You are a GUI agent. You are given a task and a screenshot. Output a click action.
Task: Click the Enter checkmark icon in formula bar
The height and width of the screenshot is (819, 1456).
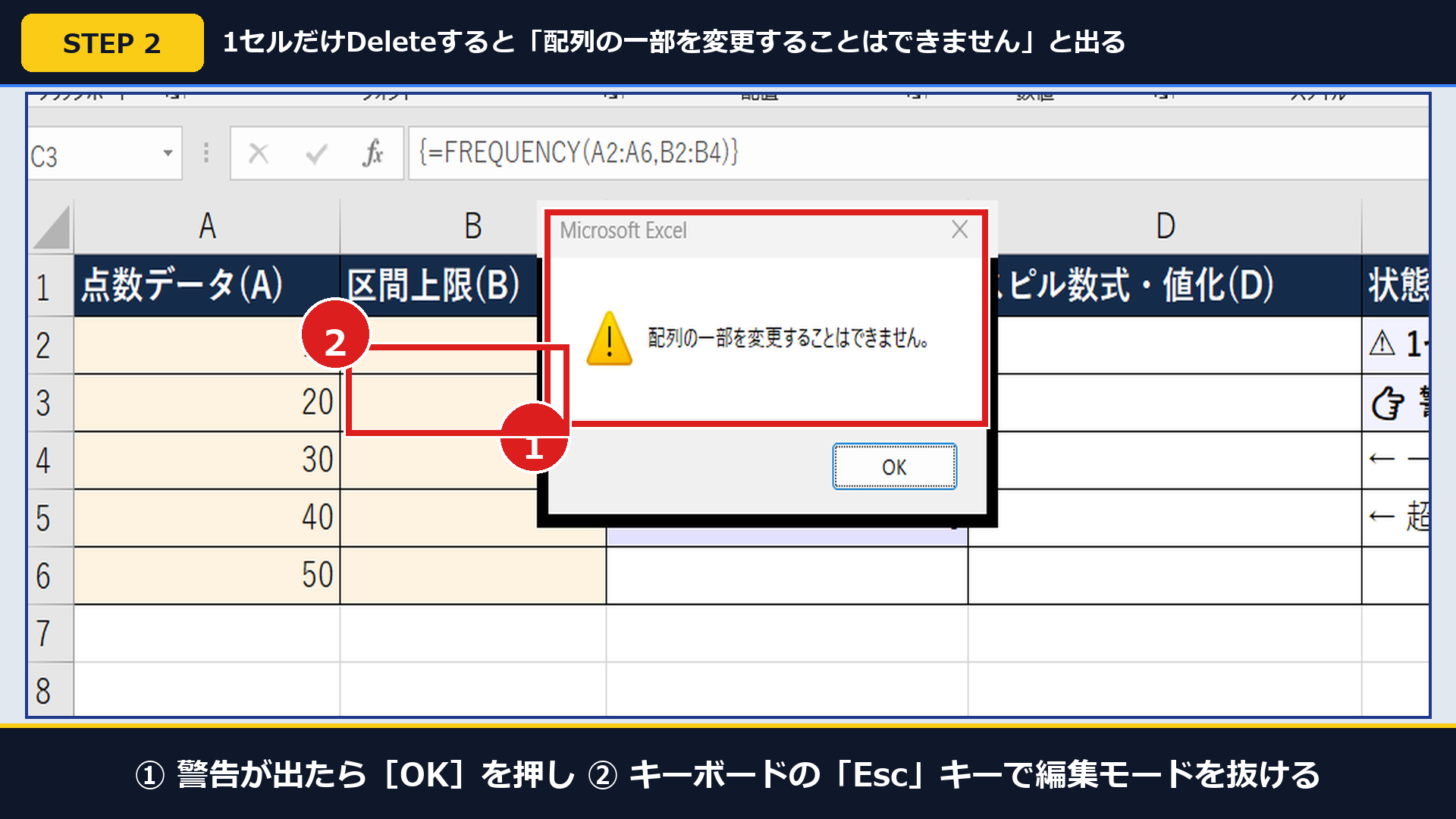coord(316,154)
